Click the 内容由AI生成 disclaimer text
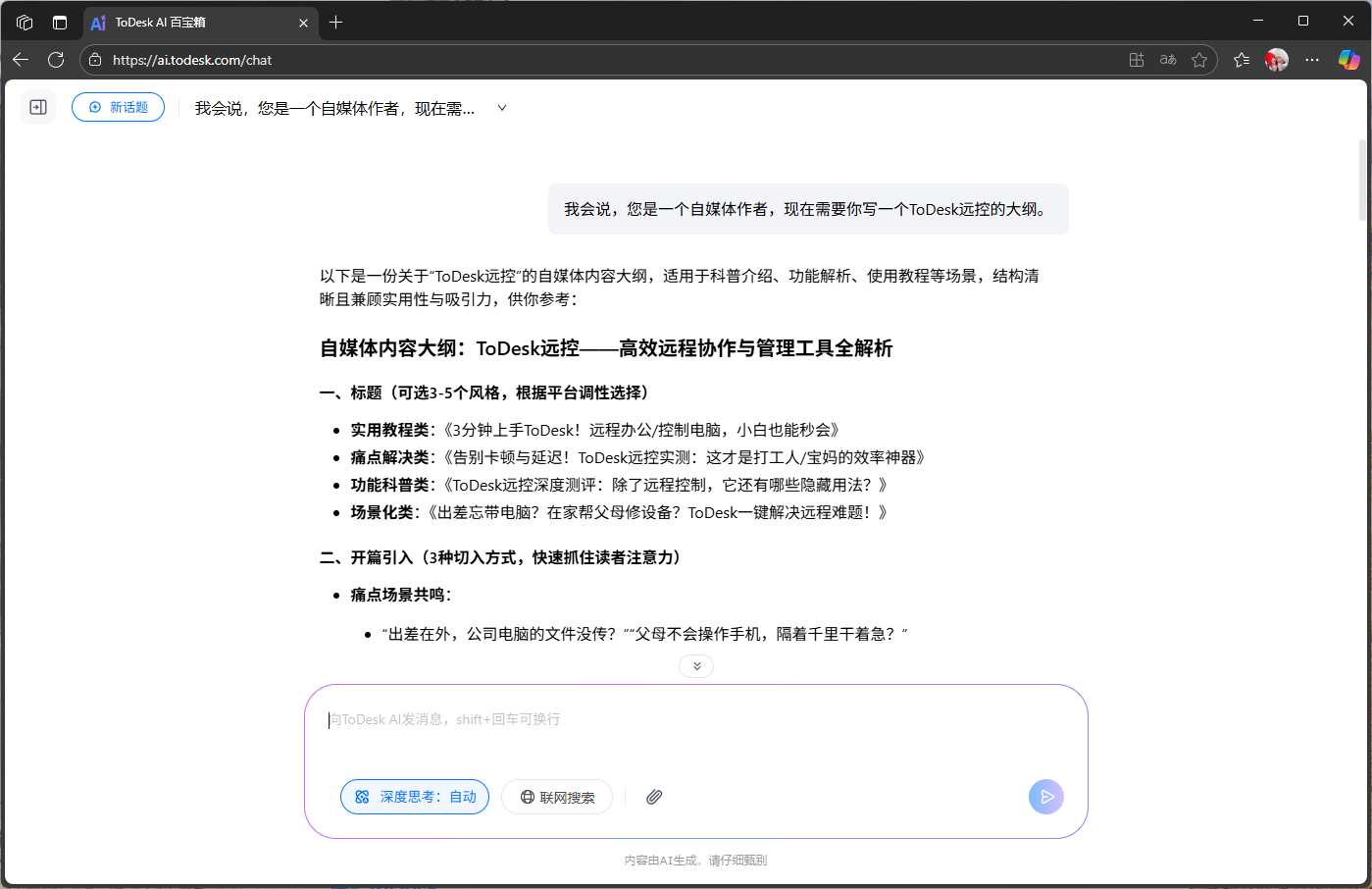The width and height of the screenshot is (1372, 889). [695, 861]
